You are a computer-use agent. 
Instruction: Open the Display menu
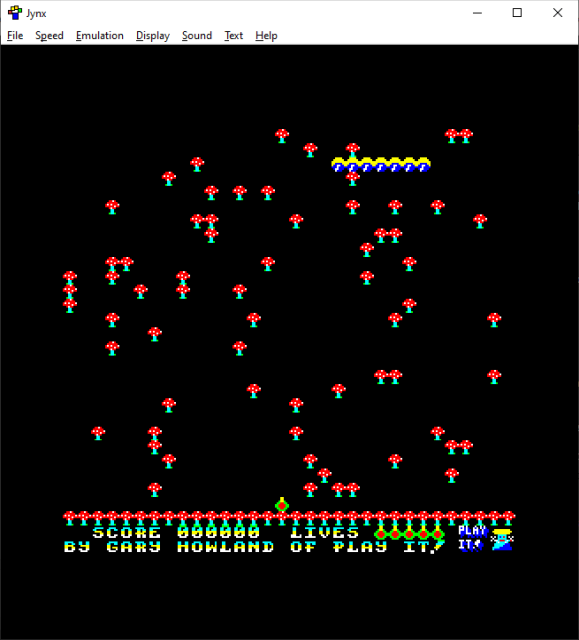(153, 36)
